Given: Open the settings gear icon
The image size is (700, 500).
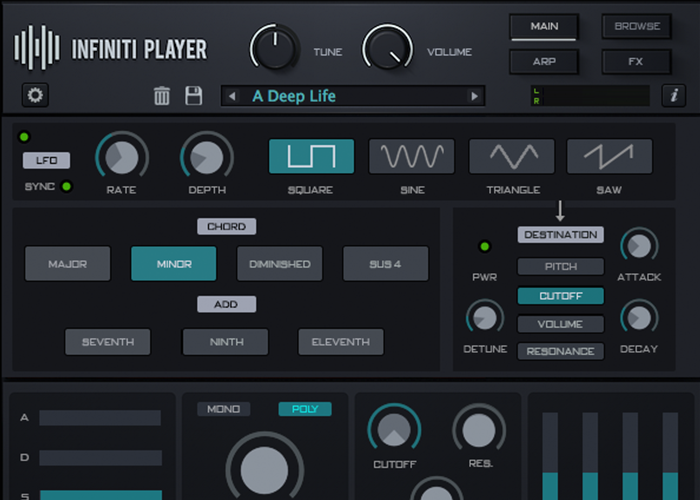Looking at the screenshot, I should click(36, 96).
